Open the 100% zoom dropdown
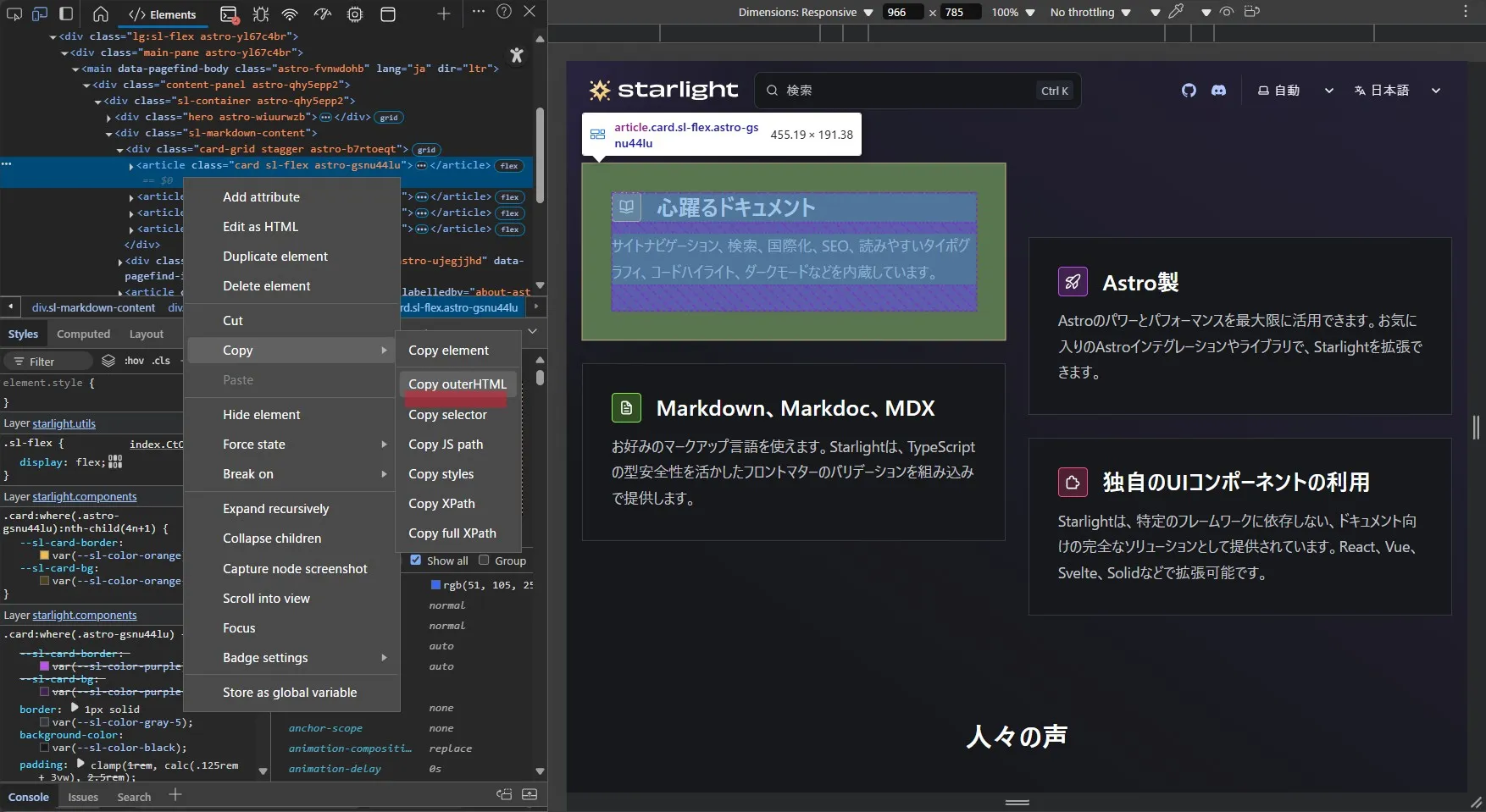The width and height of the screenshot is (1486, 812). 1013,13
